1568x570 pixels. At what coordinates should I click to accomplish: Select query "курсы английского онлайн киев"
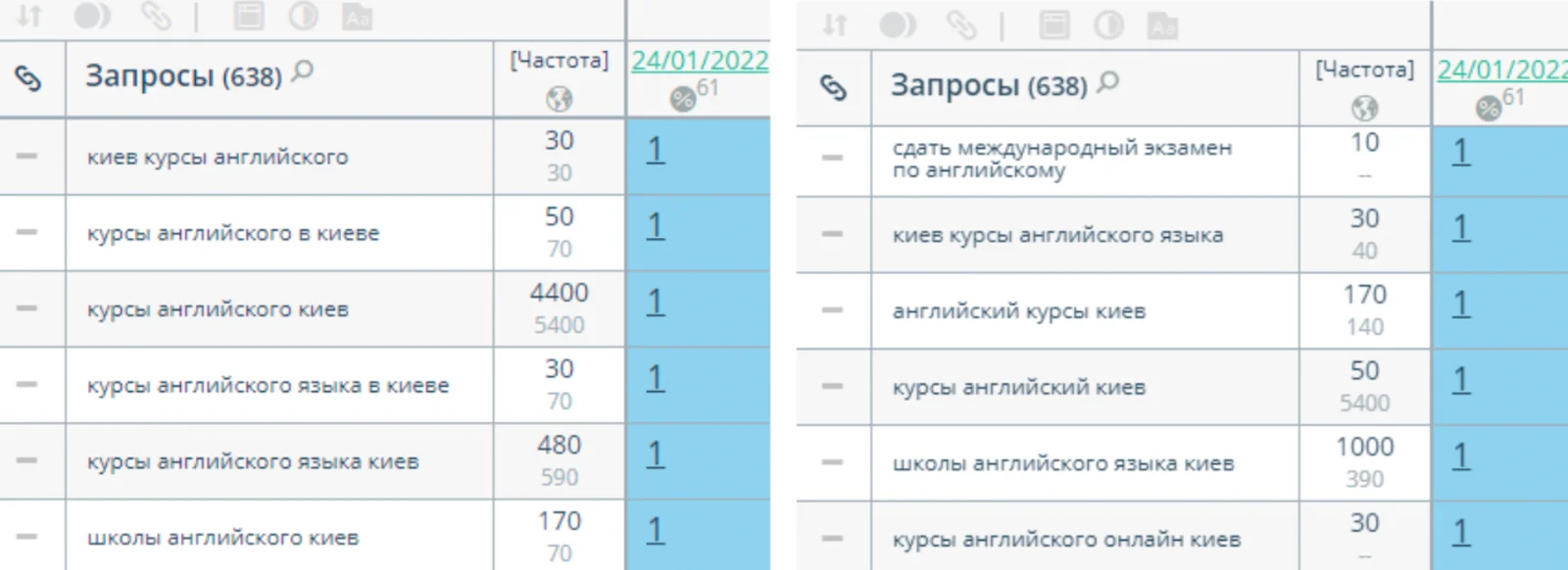[x=1066, y=540]
